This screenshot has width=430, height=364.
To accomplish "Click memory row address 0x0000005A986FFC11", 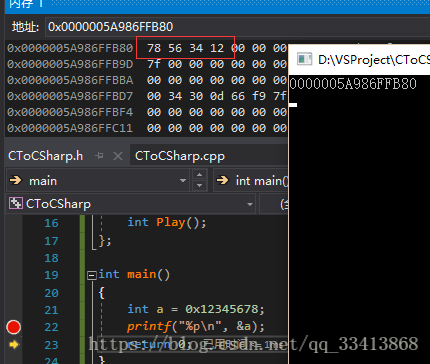I will [x=70, y=128].
